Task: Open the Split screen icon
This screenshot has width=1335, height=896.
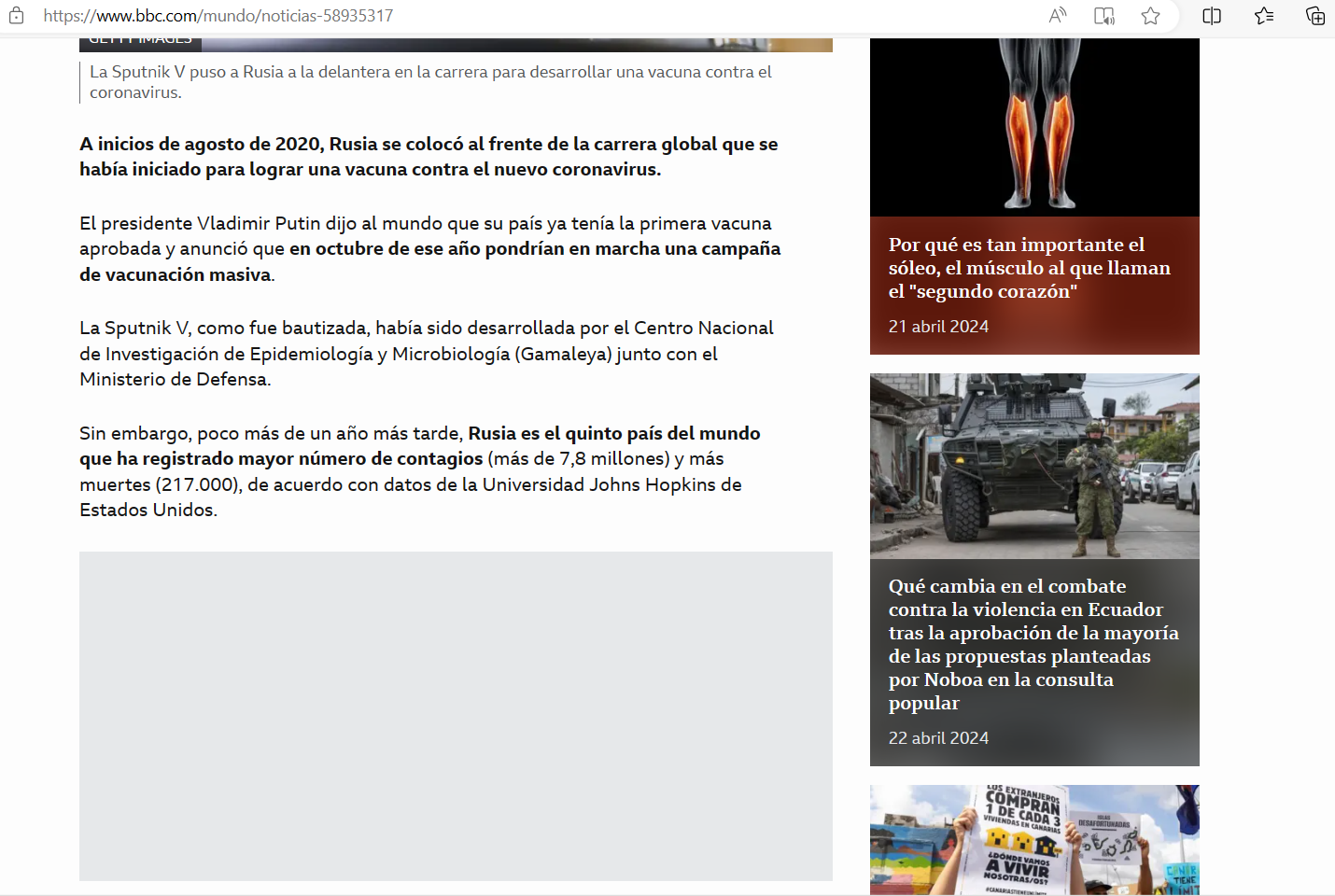Action: (x=1212, y=16)
